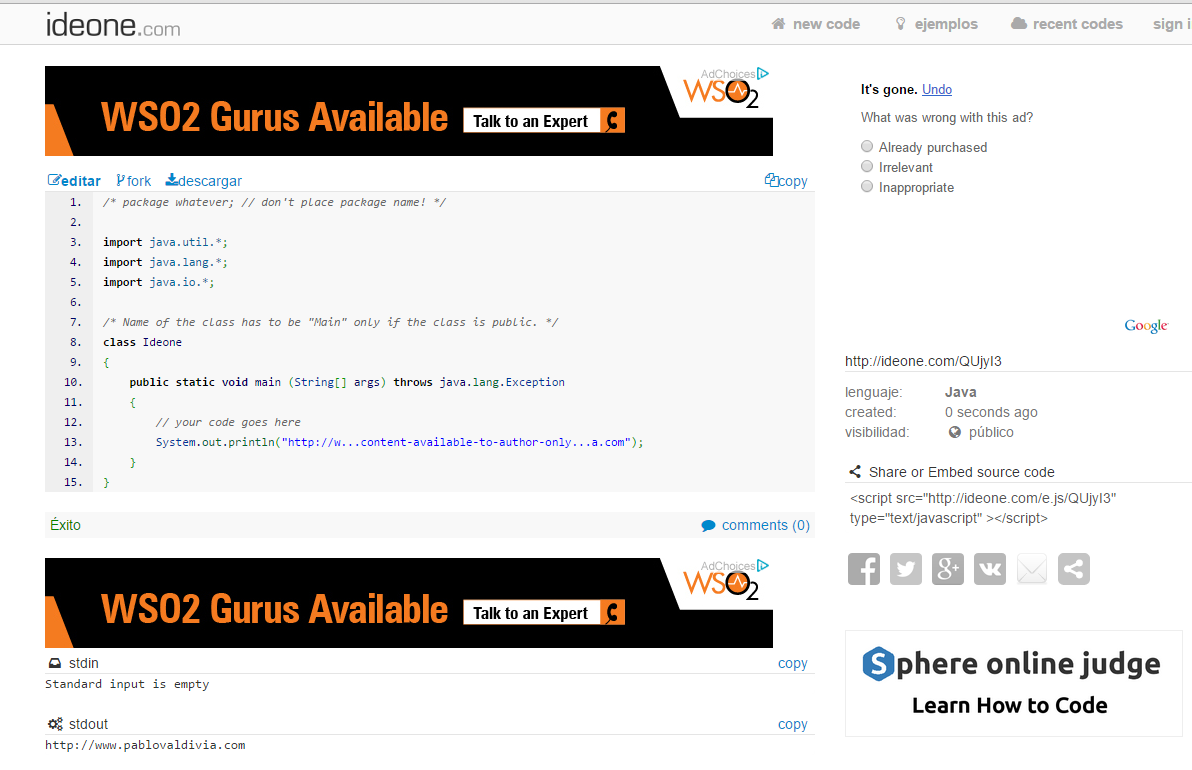Click the import java.util.* line
This screenshot has height=770, width=1192.
pyautogui.click(x=165, y=242)
